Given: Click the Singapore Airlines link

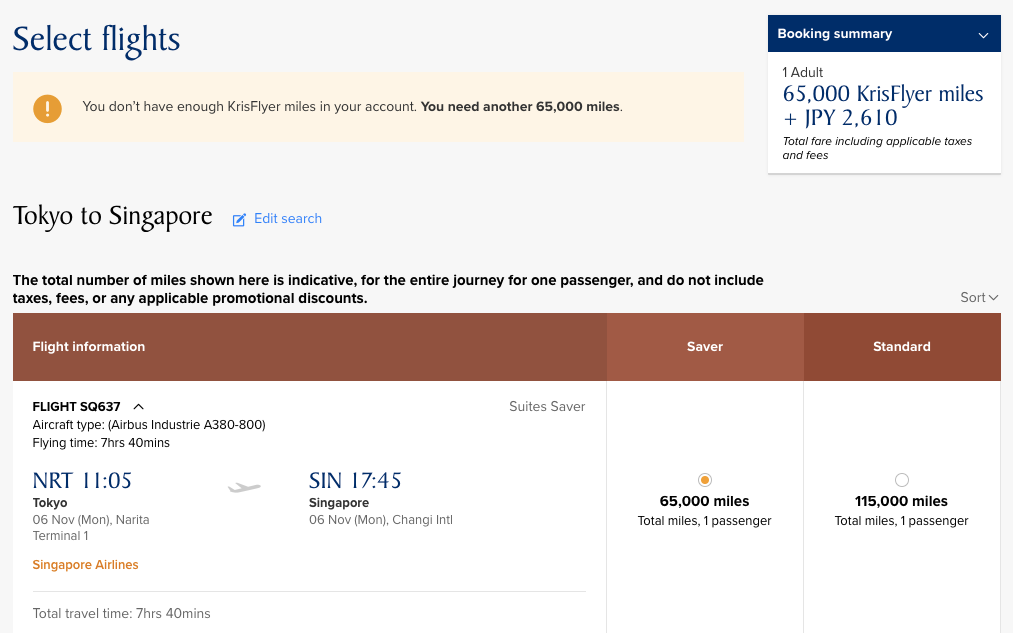Looking at the screenshot, I should coord(85,565).
